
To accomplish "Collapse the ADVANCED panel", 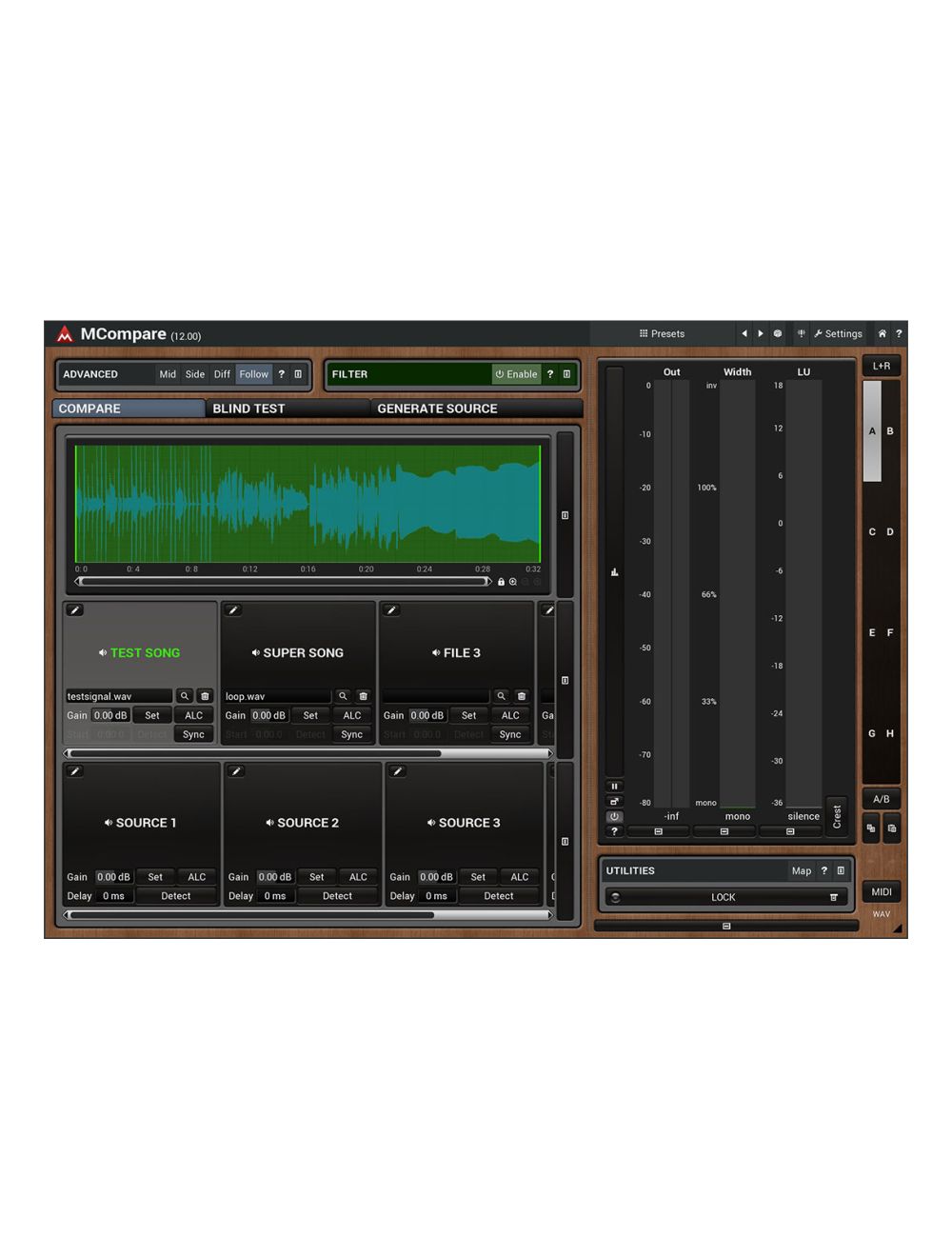I will pos(298,374).
